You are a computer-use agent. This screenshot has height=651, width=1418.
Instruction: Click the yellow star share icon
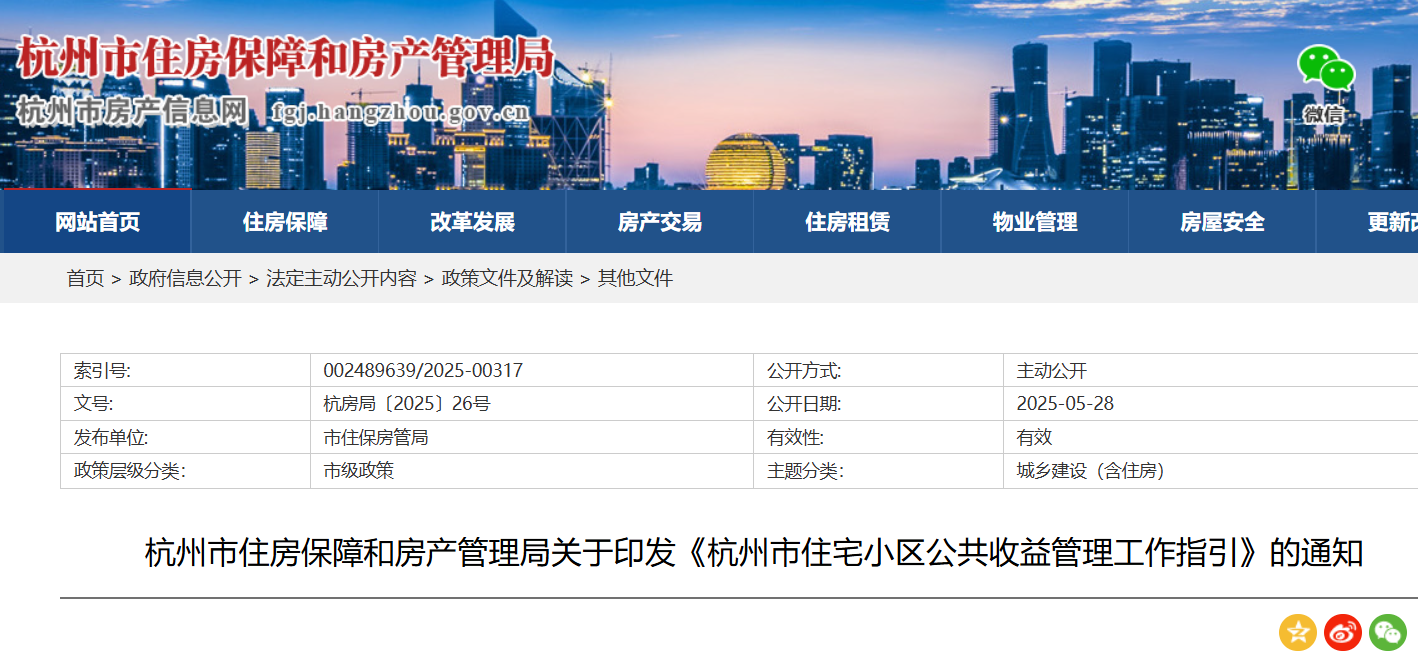[1297, 632]
